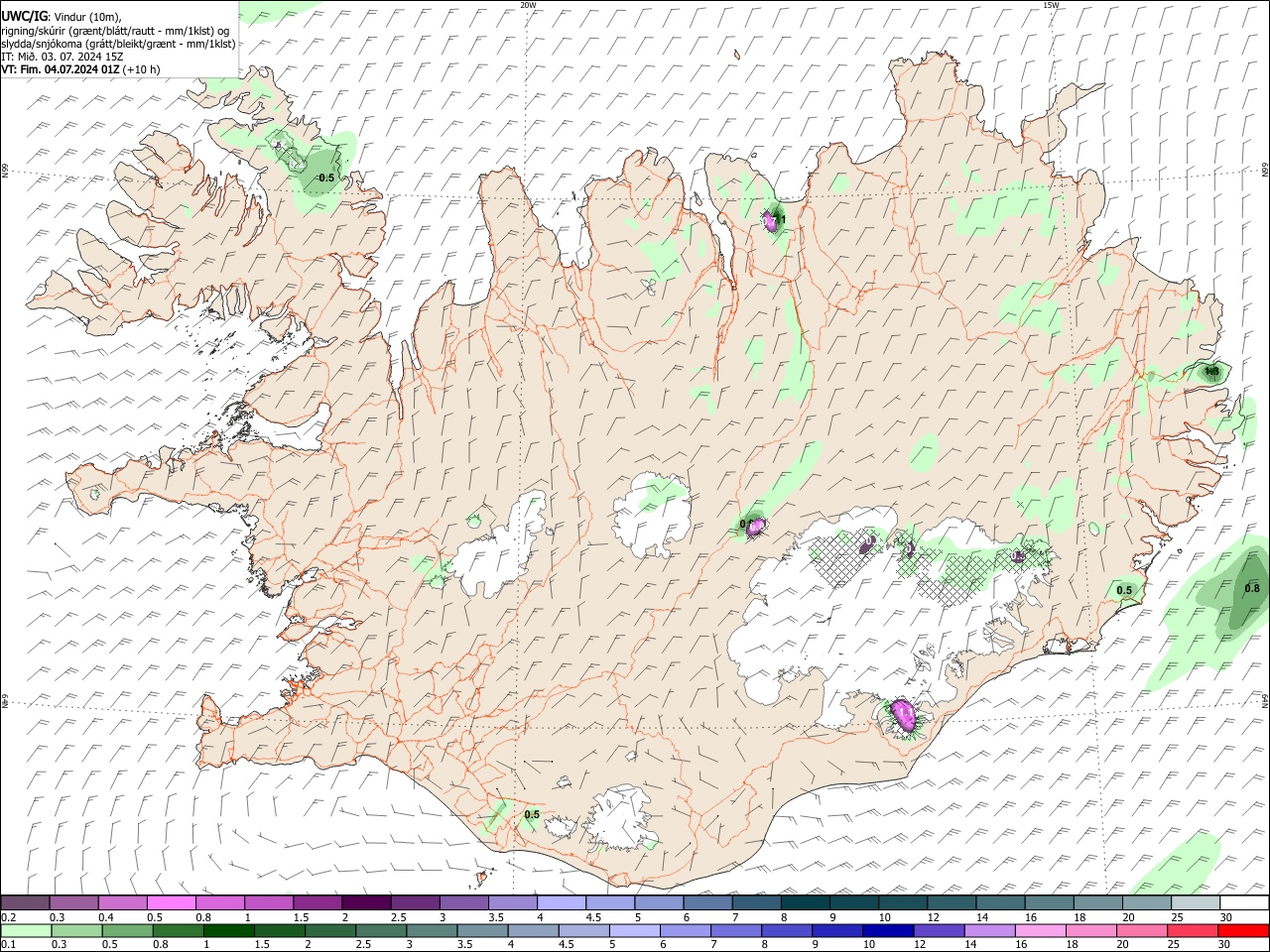The height and width of the screenshot is (952, 1270).
Task: Click the pale green 0.1 legend swatch
Action: coord(26,930)
